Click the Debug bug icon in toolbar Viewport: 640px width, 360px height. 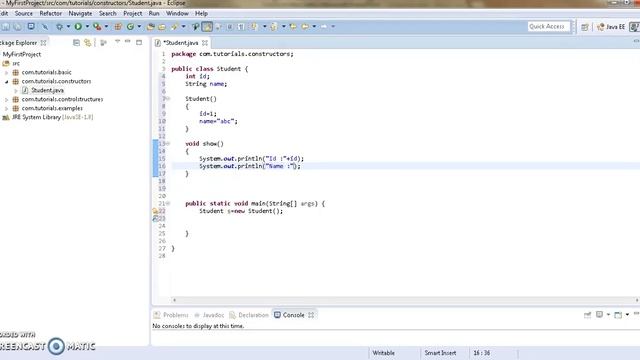[x=60, y=27]
